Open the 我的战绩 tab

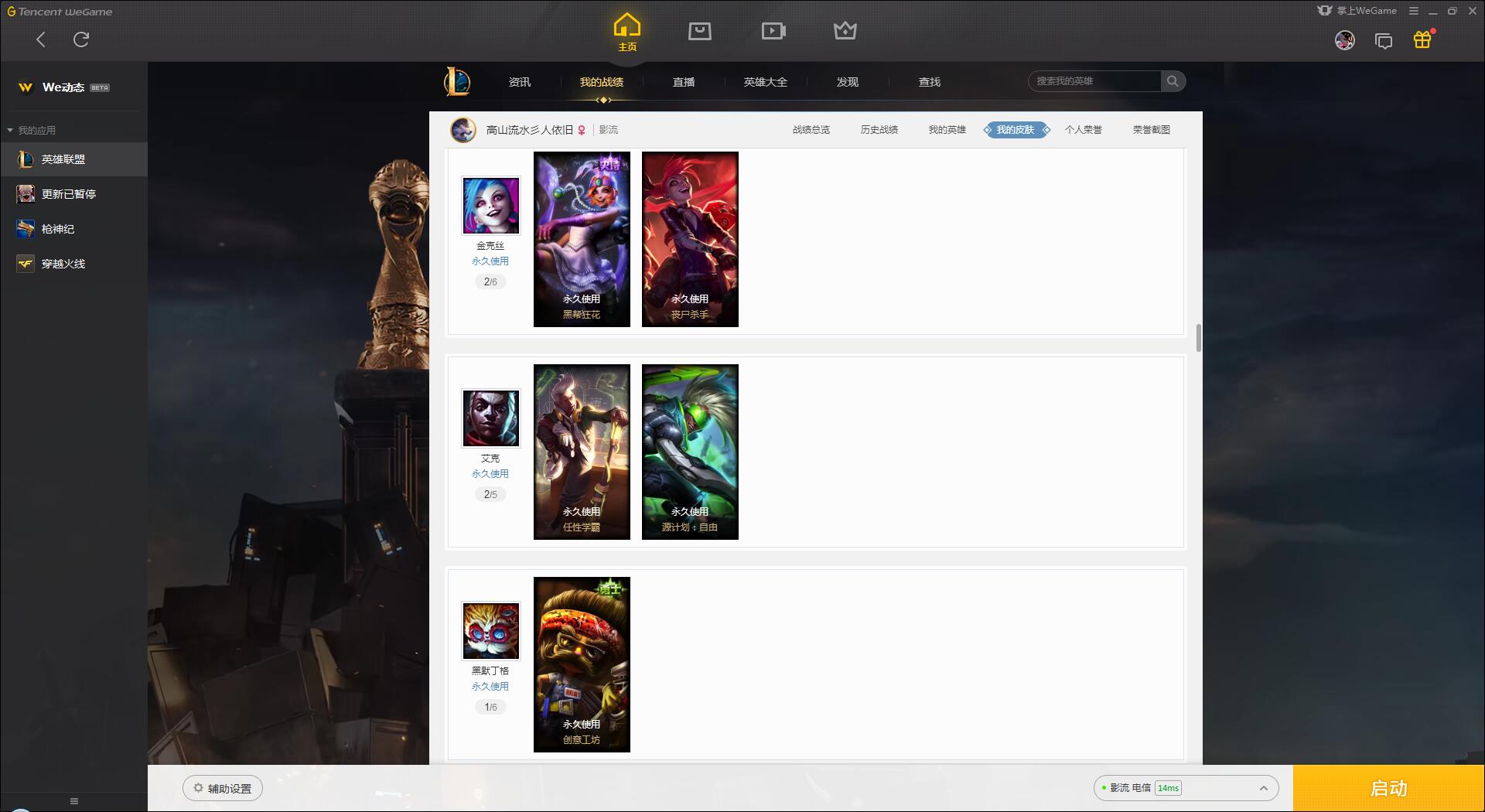pyautogui.click(x=602, y=82)
